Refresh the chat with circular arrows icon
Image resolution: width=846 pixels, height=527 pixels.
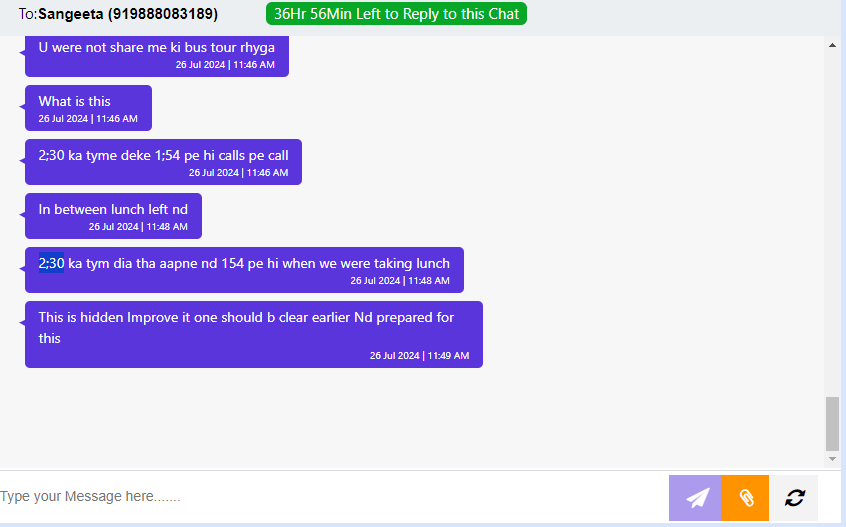click(x=794, y=497)
